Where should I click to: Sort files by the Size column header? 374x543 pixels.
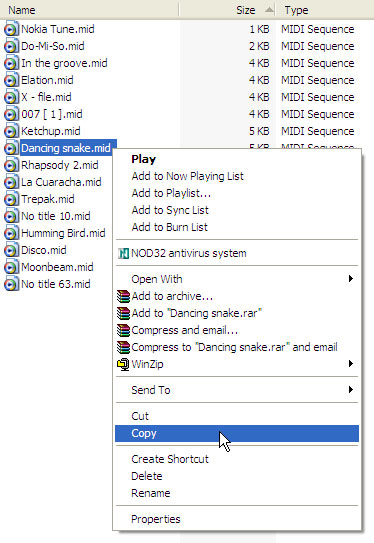227,10
